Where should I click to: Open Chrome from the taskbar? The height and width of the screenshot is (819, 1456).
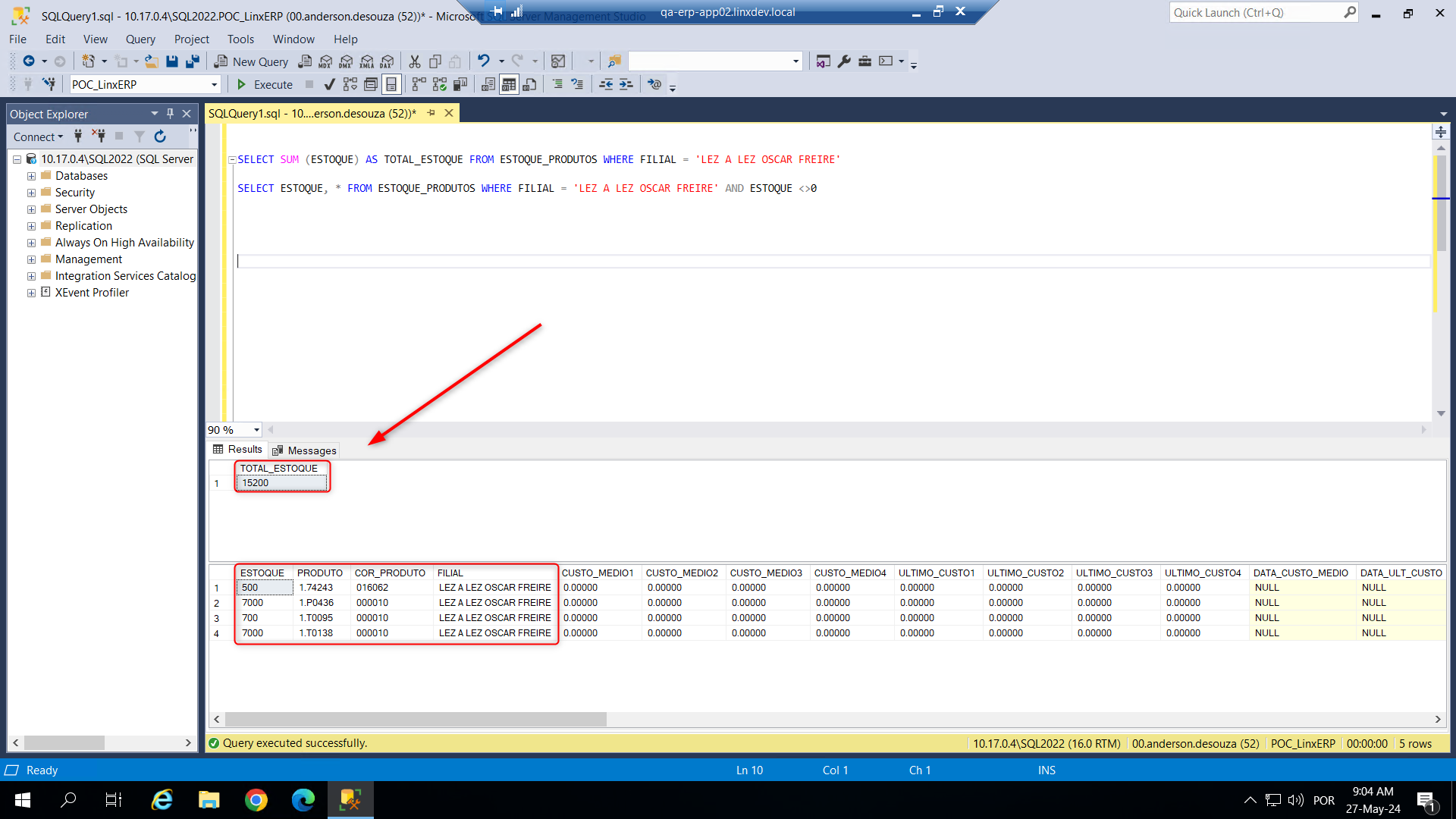tap(256, 800)
